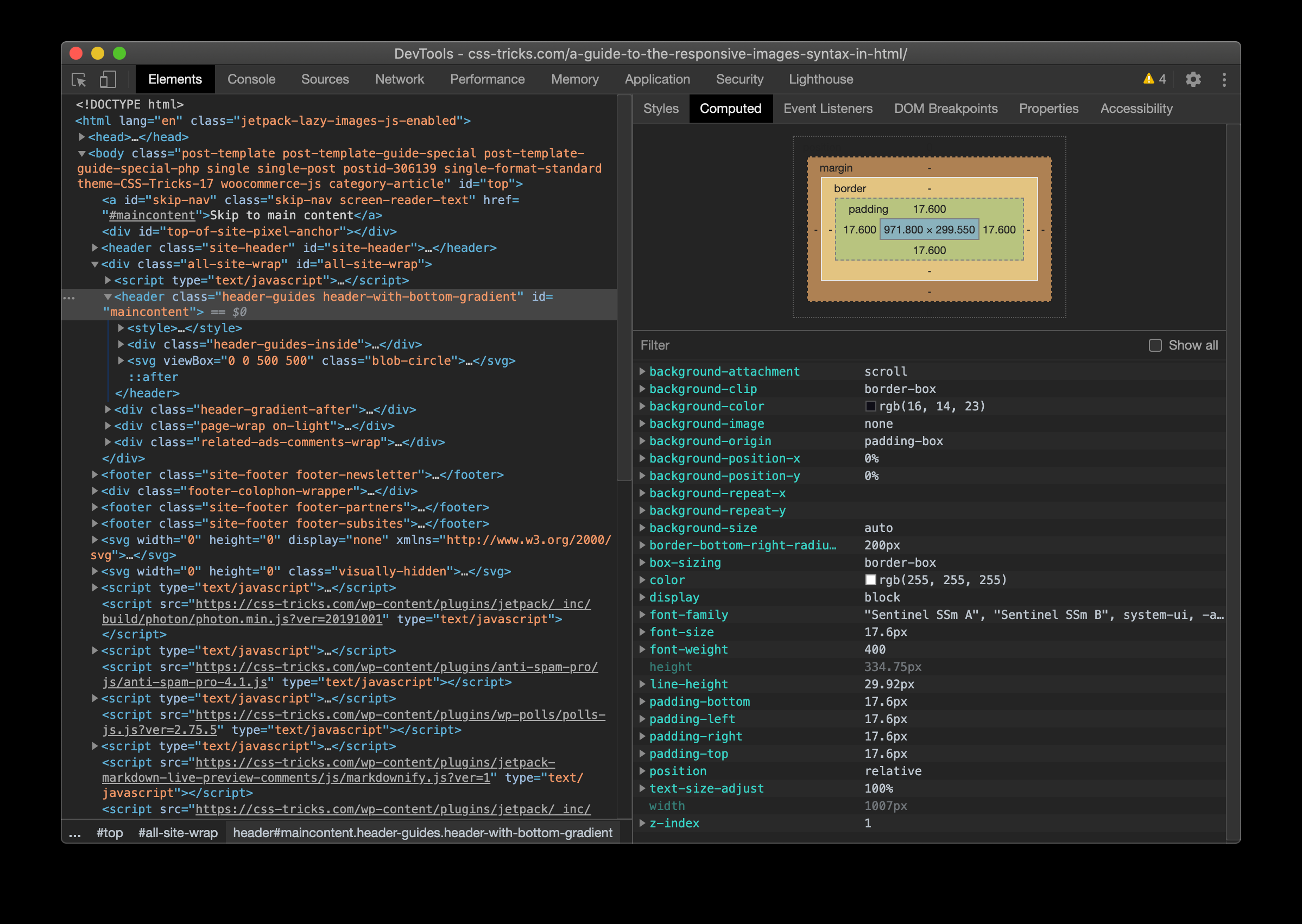Expand the page-wrap on-light div
Image resolution: width=1302 pixels, height=924 pixels.
pyautogui.click(x=108, y=426)
